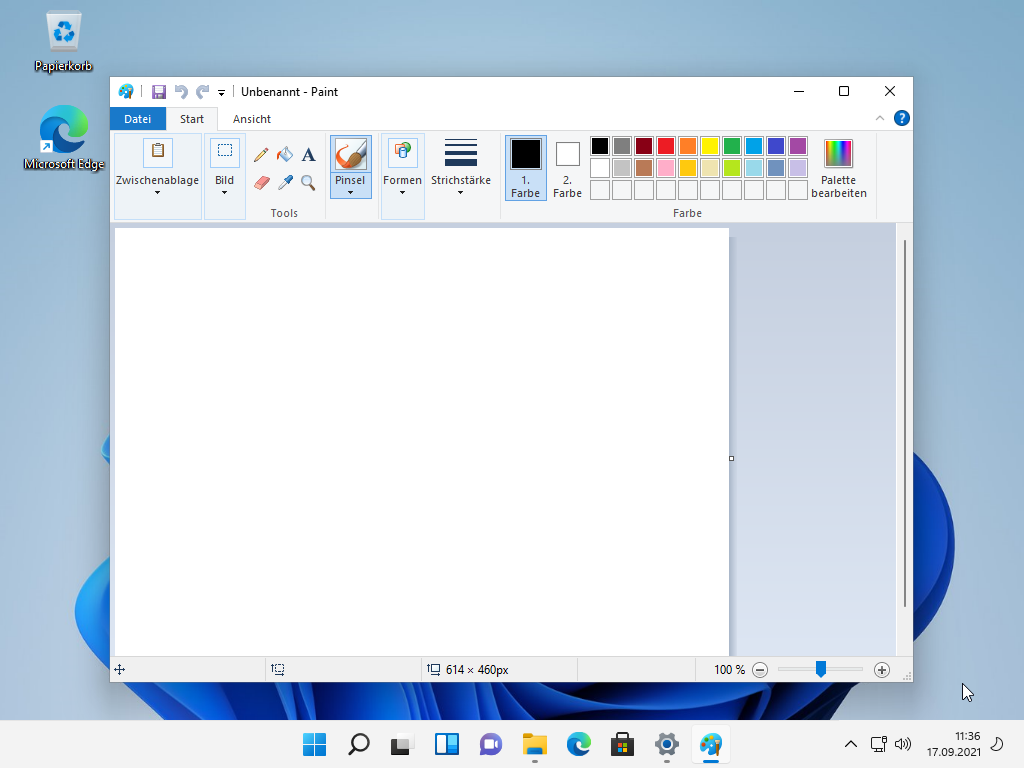Click the Redo arrow in the title bar

tap(203, 92)
